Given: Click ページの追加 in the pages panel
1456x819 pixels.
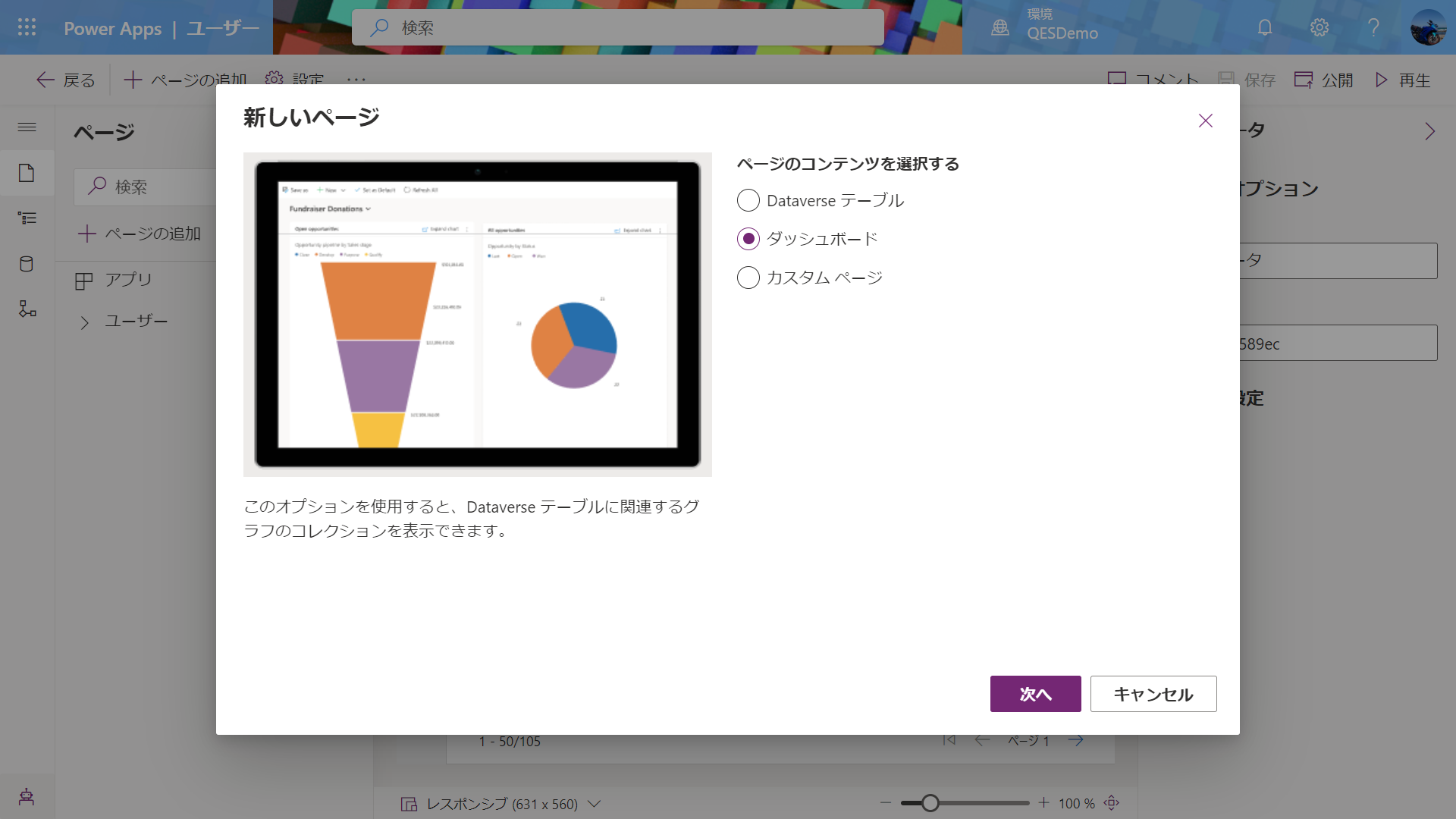Looking at the screenshot, I should click(x=139, y=234).
